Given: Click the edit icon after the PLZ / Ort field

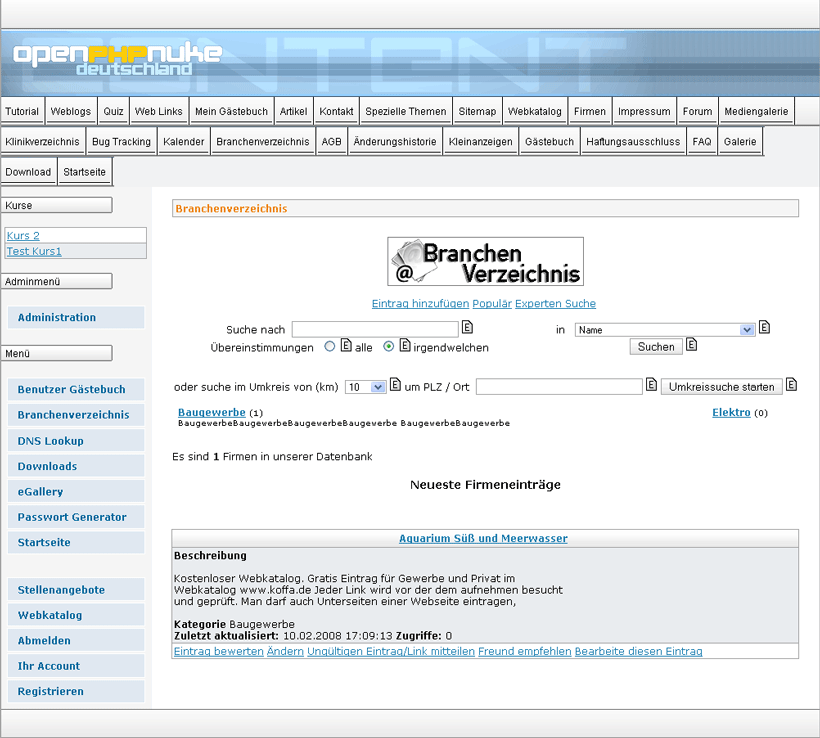Looking at the screenshot, I should (x=651, y=386).
